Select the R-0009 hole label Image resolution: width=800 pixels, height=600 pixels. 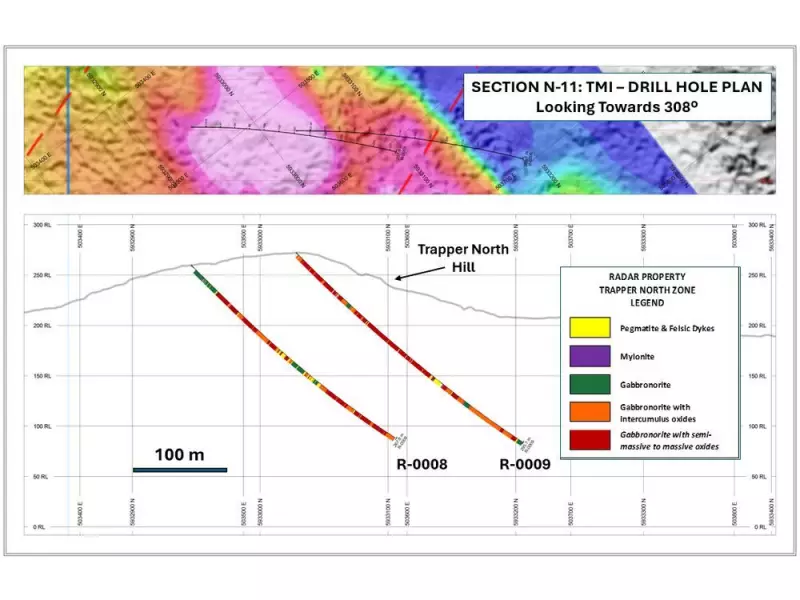(524, 463)
